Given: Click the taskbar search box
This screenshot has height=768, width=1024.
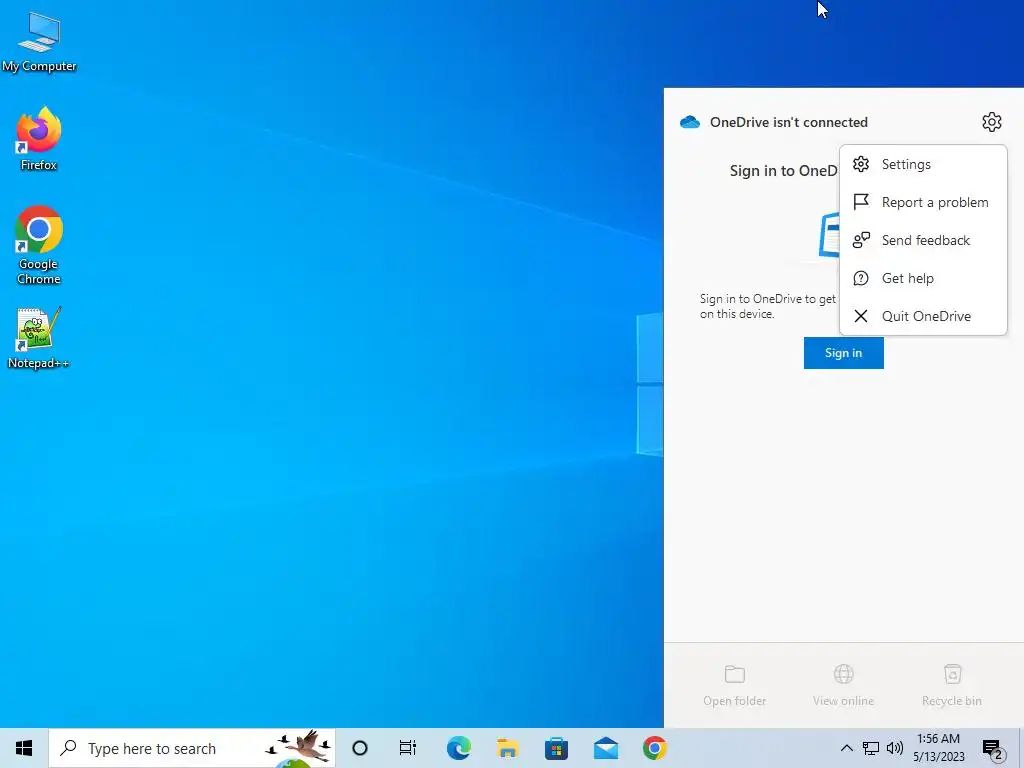Looking at the screenshot, I should coord(192,748).
